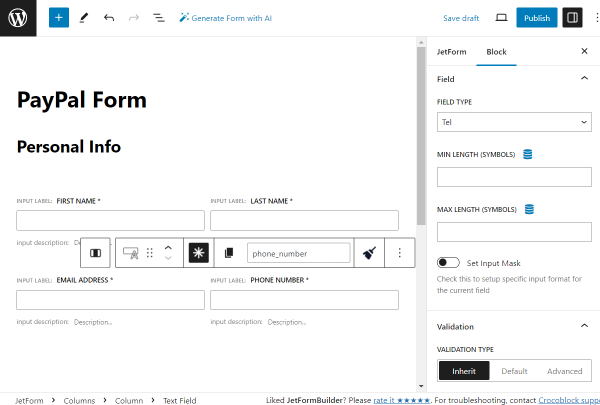600x405 pixels.
Task: Open the top bar Options menu
Action: (596, 18)
